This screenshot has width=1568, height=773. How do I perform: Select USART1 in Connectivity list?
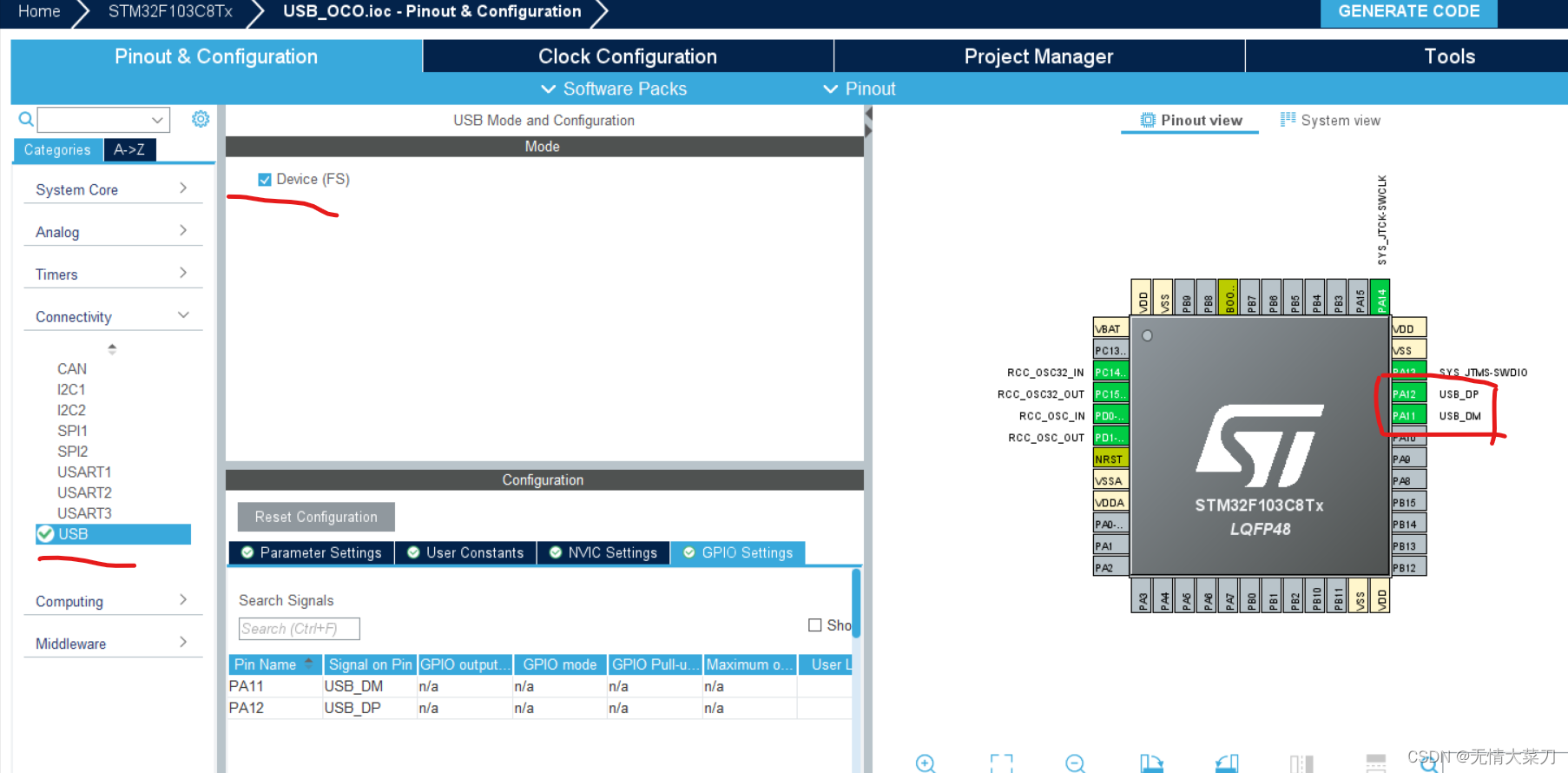pos(84,472)
